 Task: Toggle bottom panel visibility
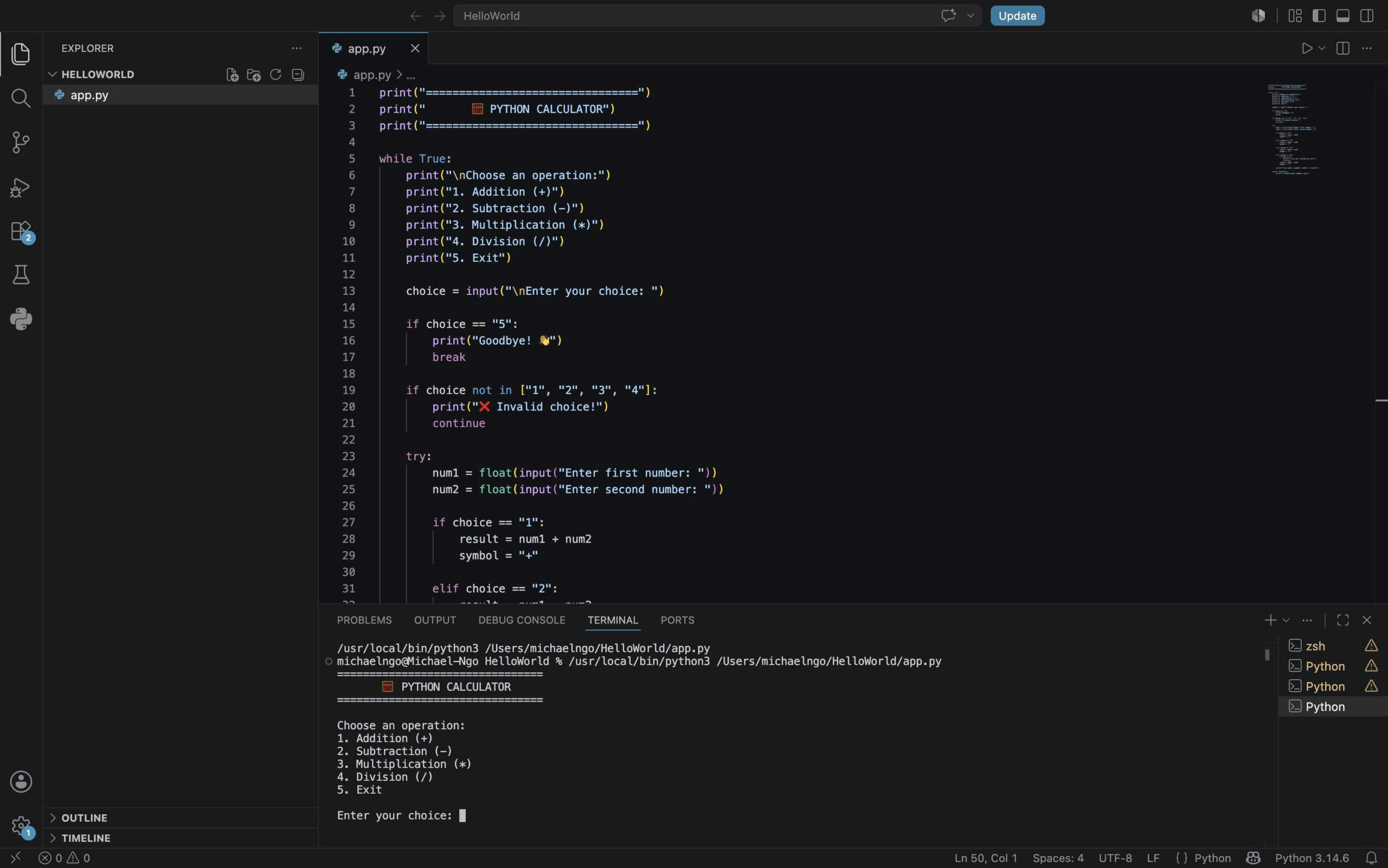[x=1342, y=16]
